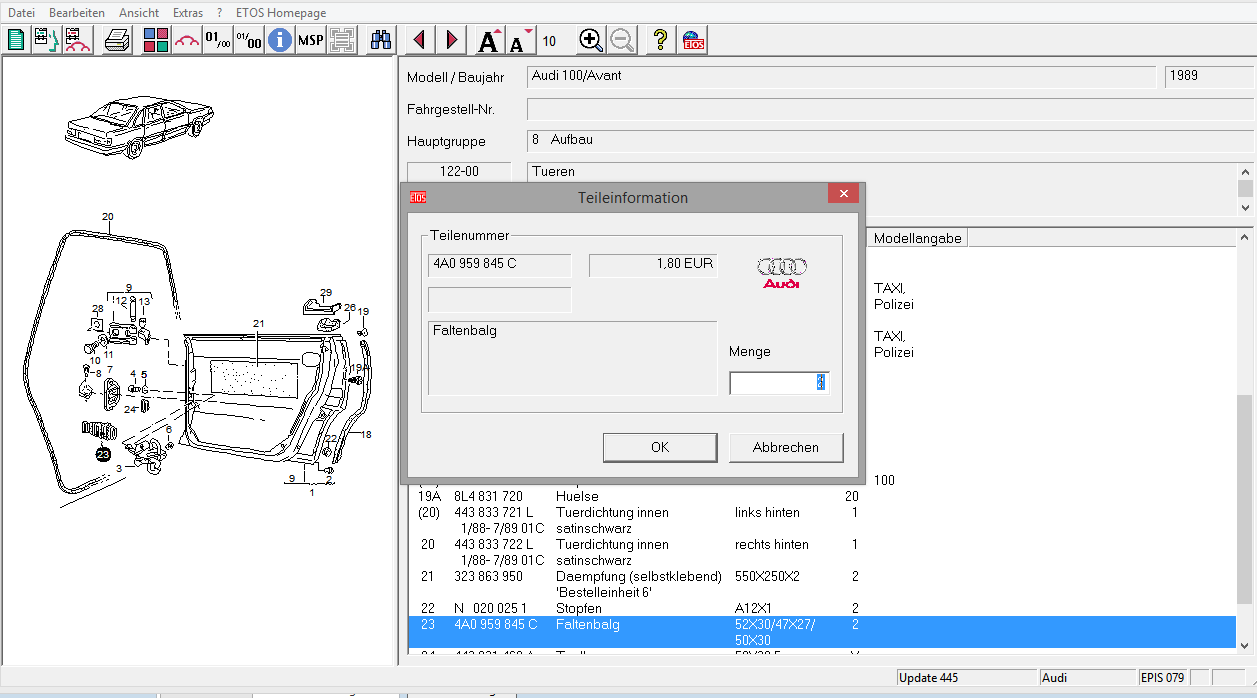Click the yellow question mark help icon
The height and width of the screenshot is (698, 1257).
(659, 40)
